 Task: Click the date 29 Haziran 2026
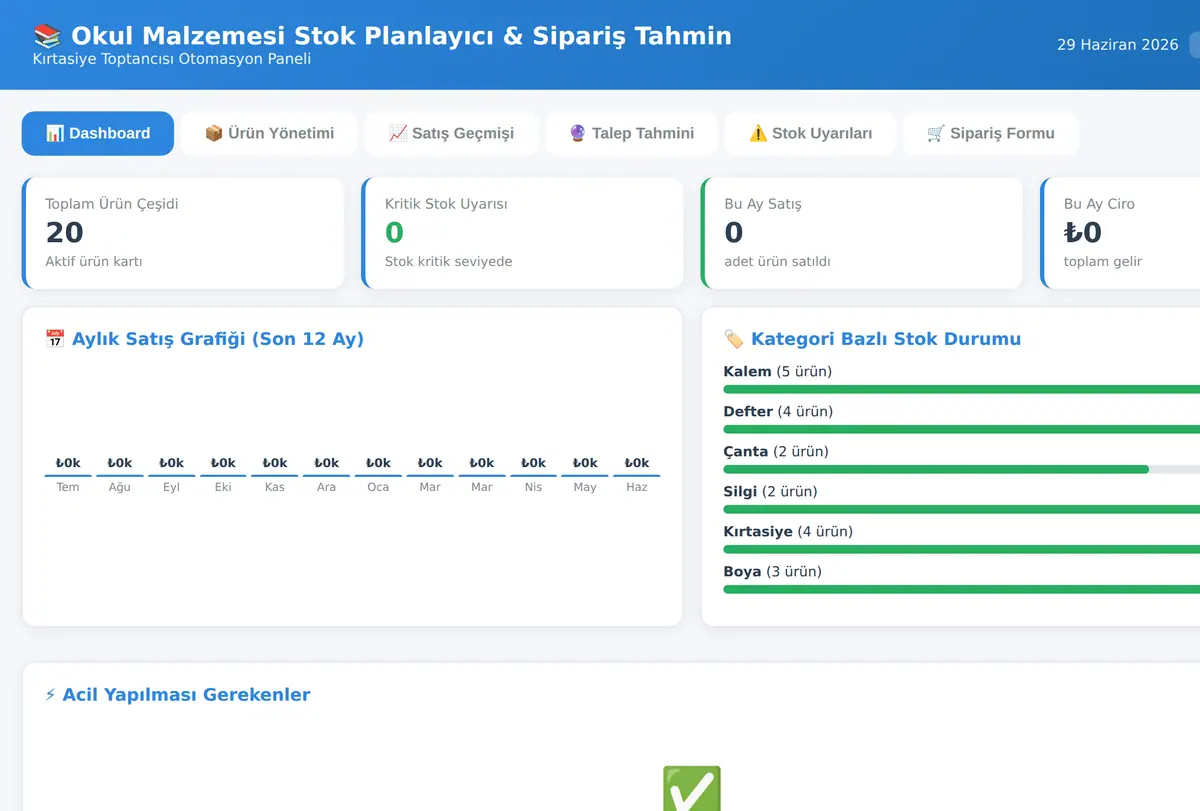coord(1118,45)
